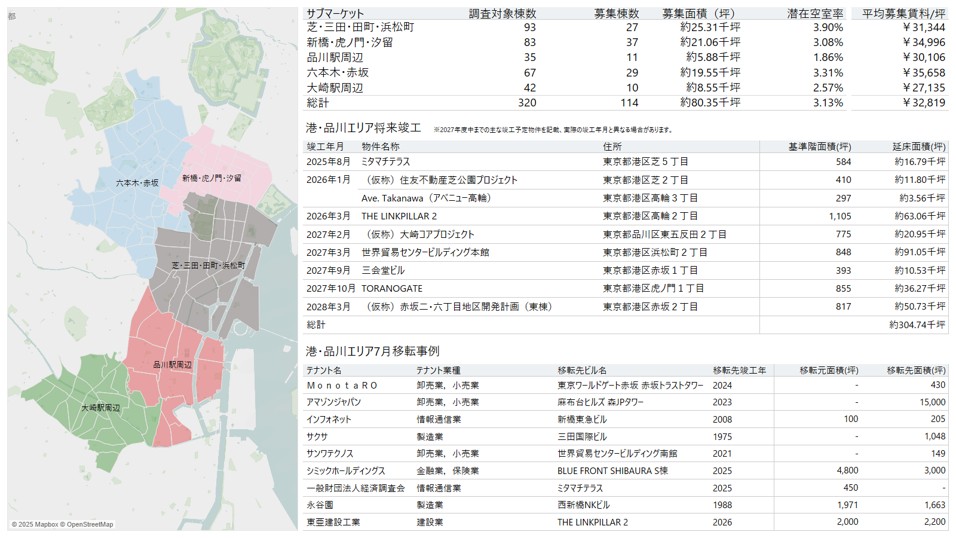956x538 pixels.
Task: Click the テナント業種 column header
Action: pyautogui.click(x=438, y=370)
